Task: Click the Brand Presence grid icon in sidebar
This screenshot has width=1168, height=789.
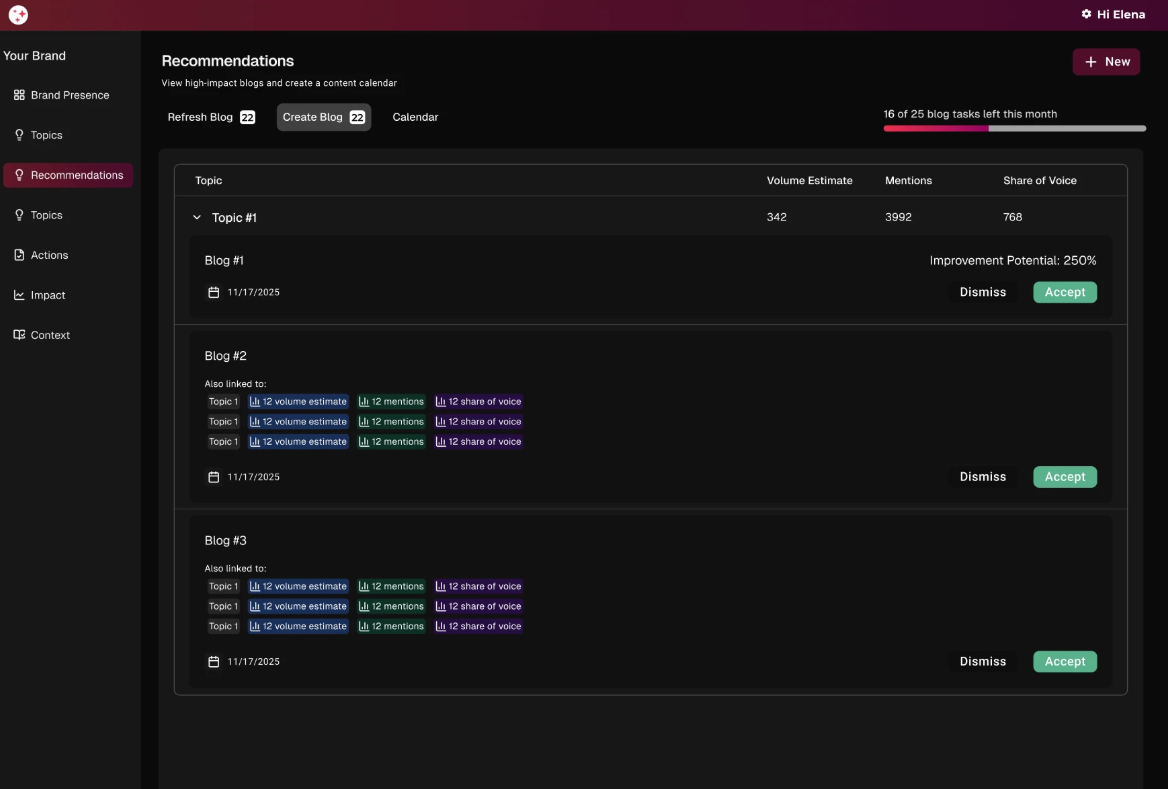Action: click(x=19, y=95)
